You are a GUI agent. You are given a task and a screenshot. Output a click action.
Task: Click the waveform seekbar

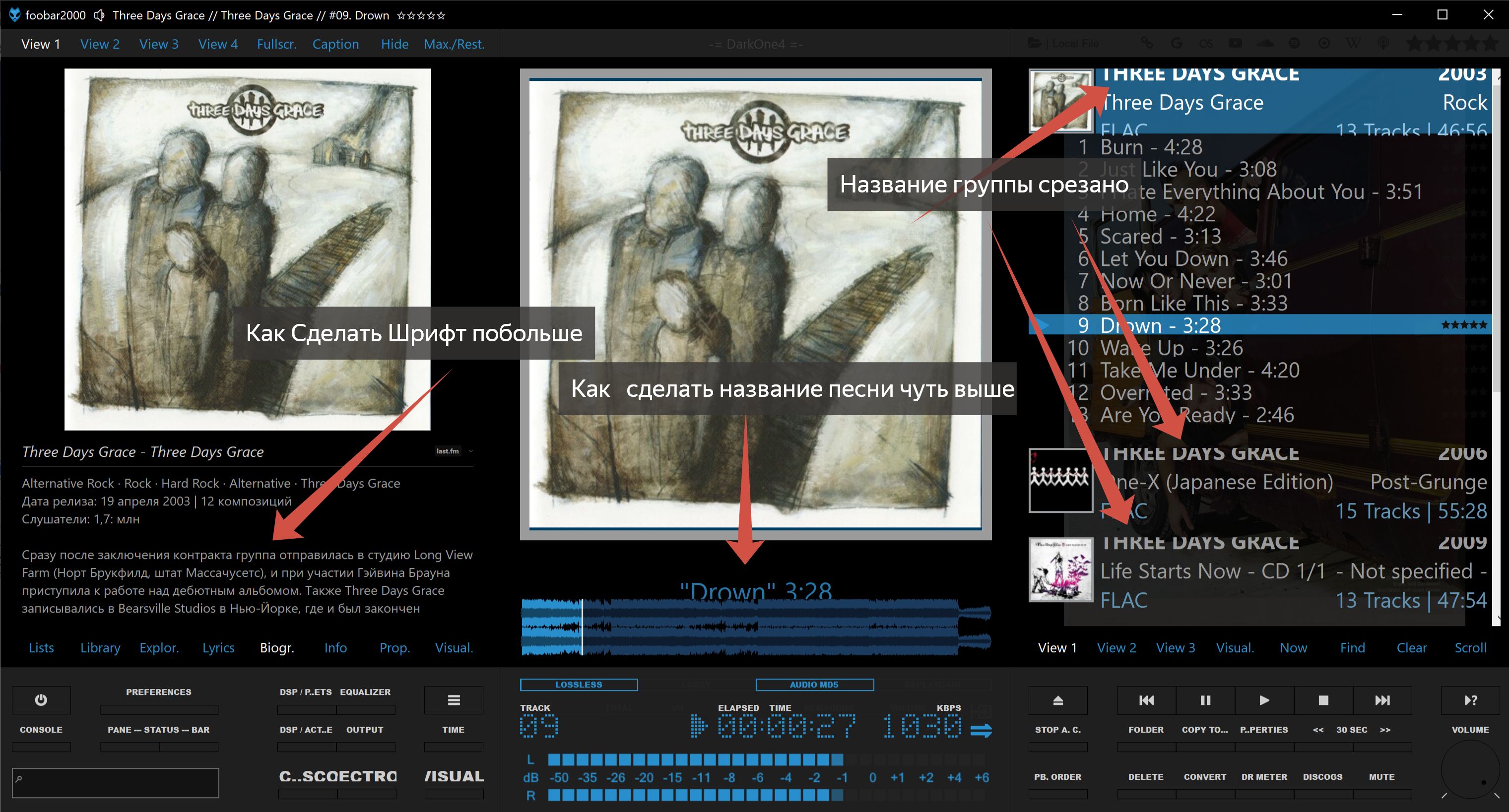tap(756, 626)
